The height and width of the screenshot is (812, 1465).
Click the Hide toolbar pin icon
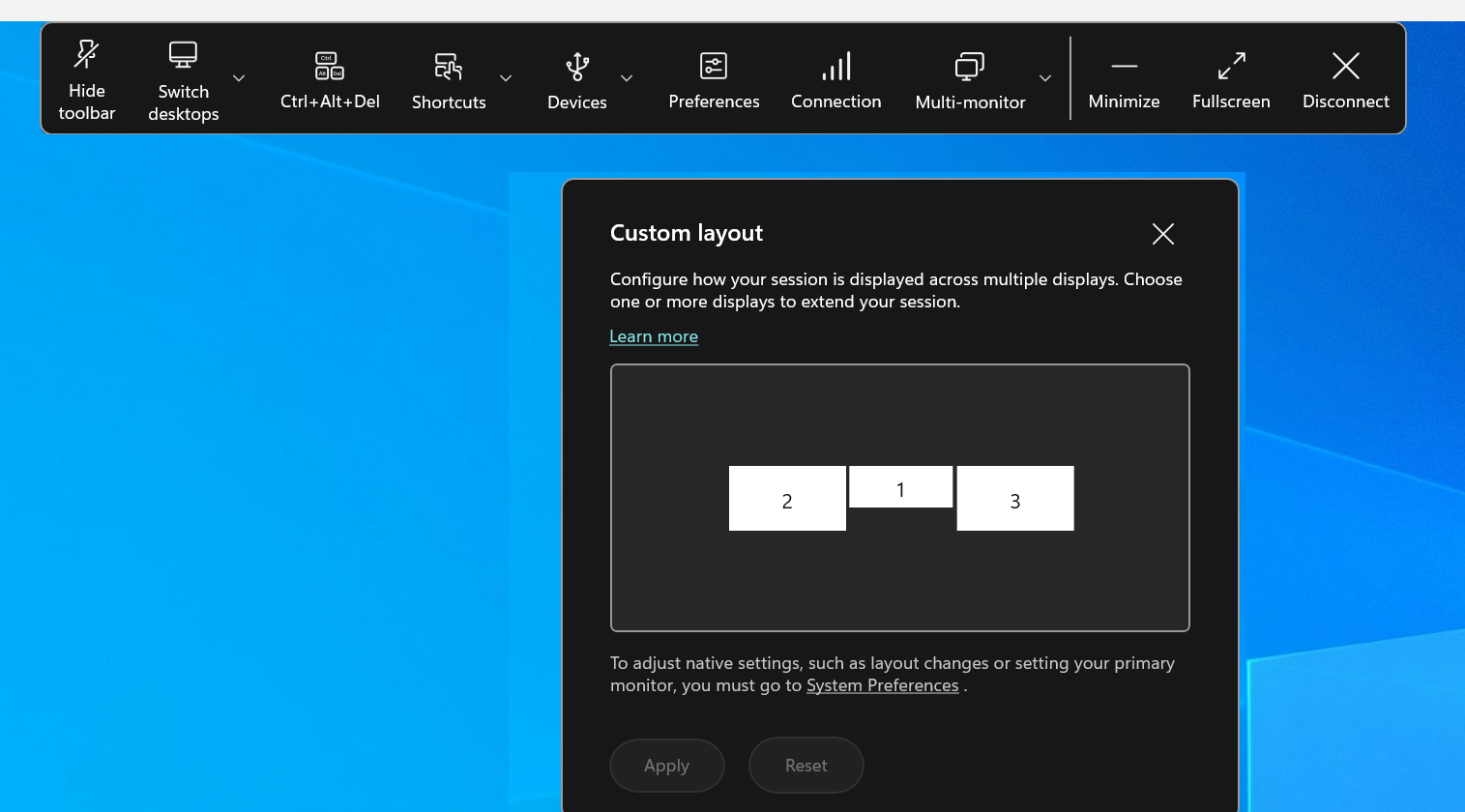tap(86, 55)
